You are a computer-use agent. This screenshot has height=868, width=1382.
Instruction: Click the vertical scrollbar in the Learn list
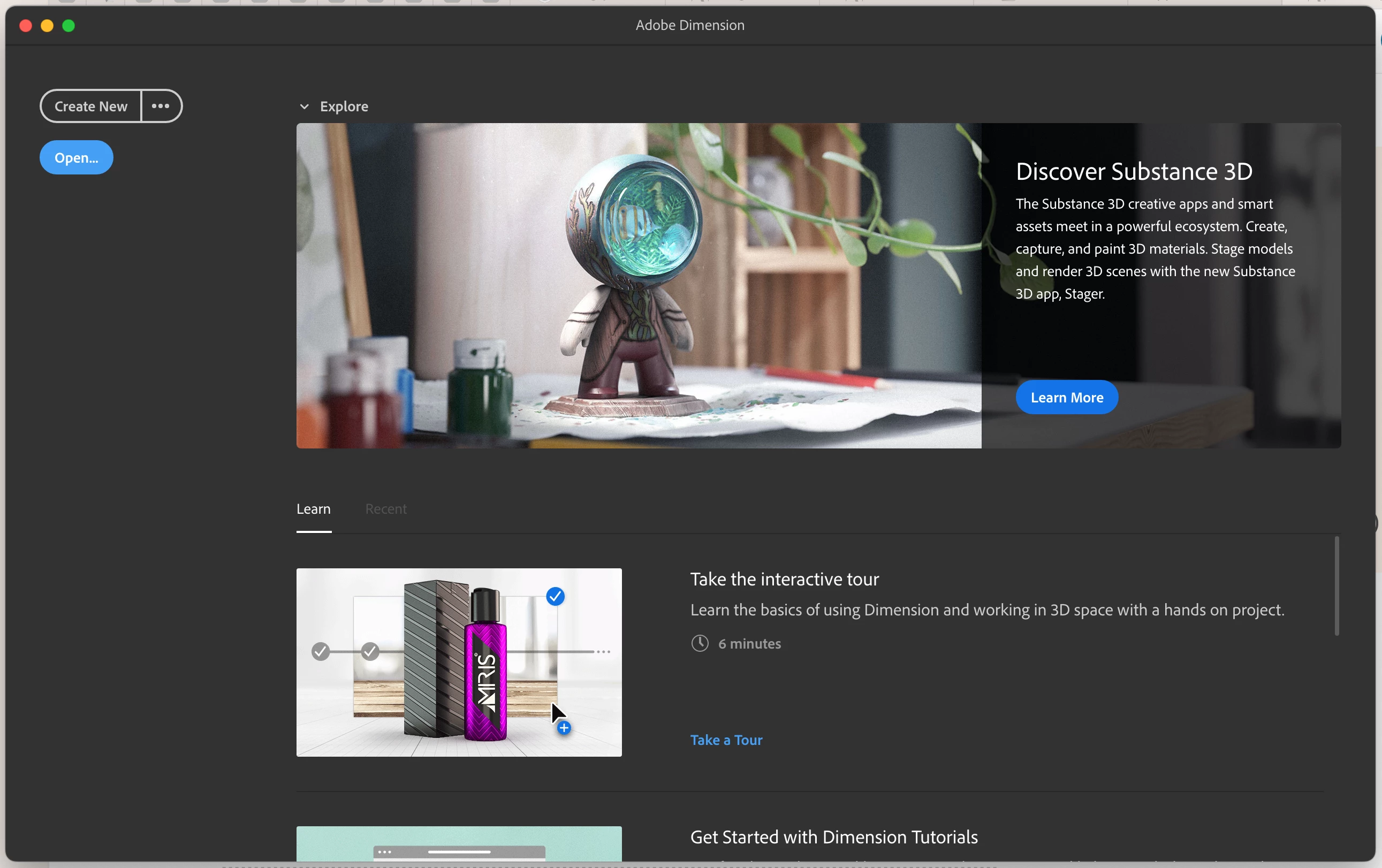(1336, 587)
